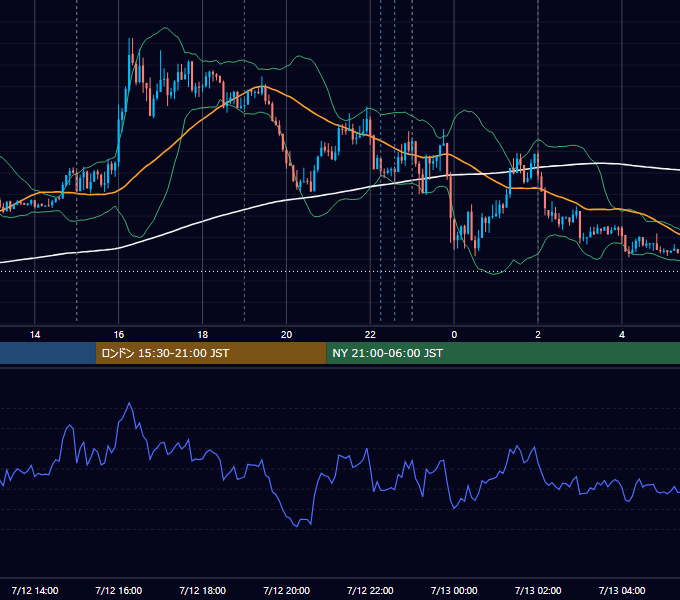
Task: Click the 7/12 18:00 time label
Action: click(203, 590)
